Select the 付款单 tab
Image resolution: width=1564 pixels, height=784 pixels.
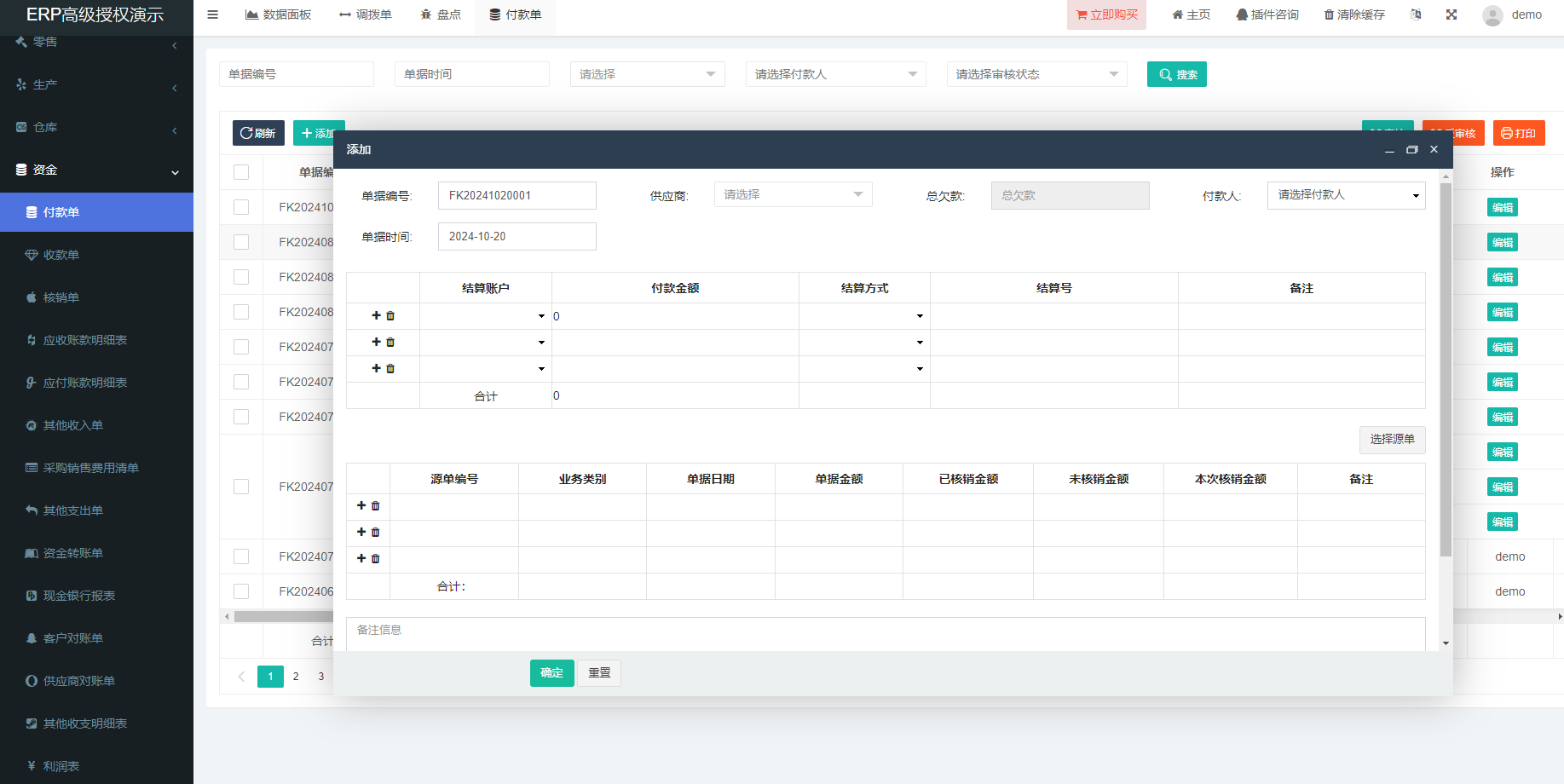point(516,14)
